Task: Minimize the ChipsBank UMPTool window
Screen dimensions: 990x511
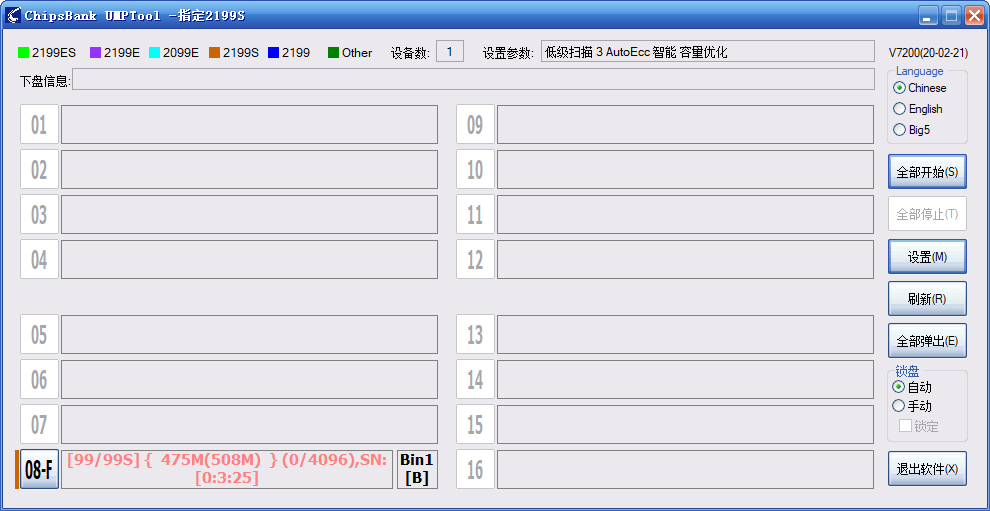Action: pyautogui.click(x=927, y=15)
